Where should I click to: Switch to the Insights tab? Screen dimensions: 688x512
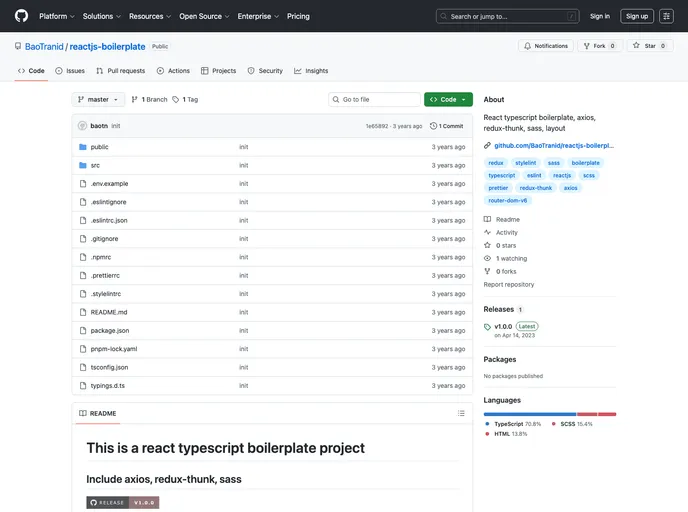click(311, 71)
